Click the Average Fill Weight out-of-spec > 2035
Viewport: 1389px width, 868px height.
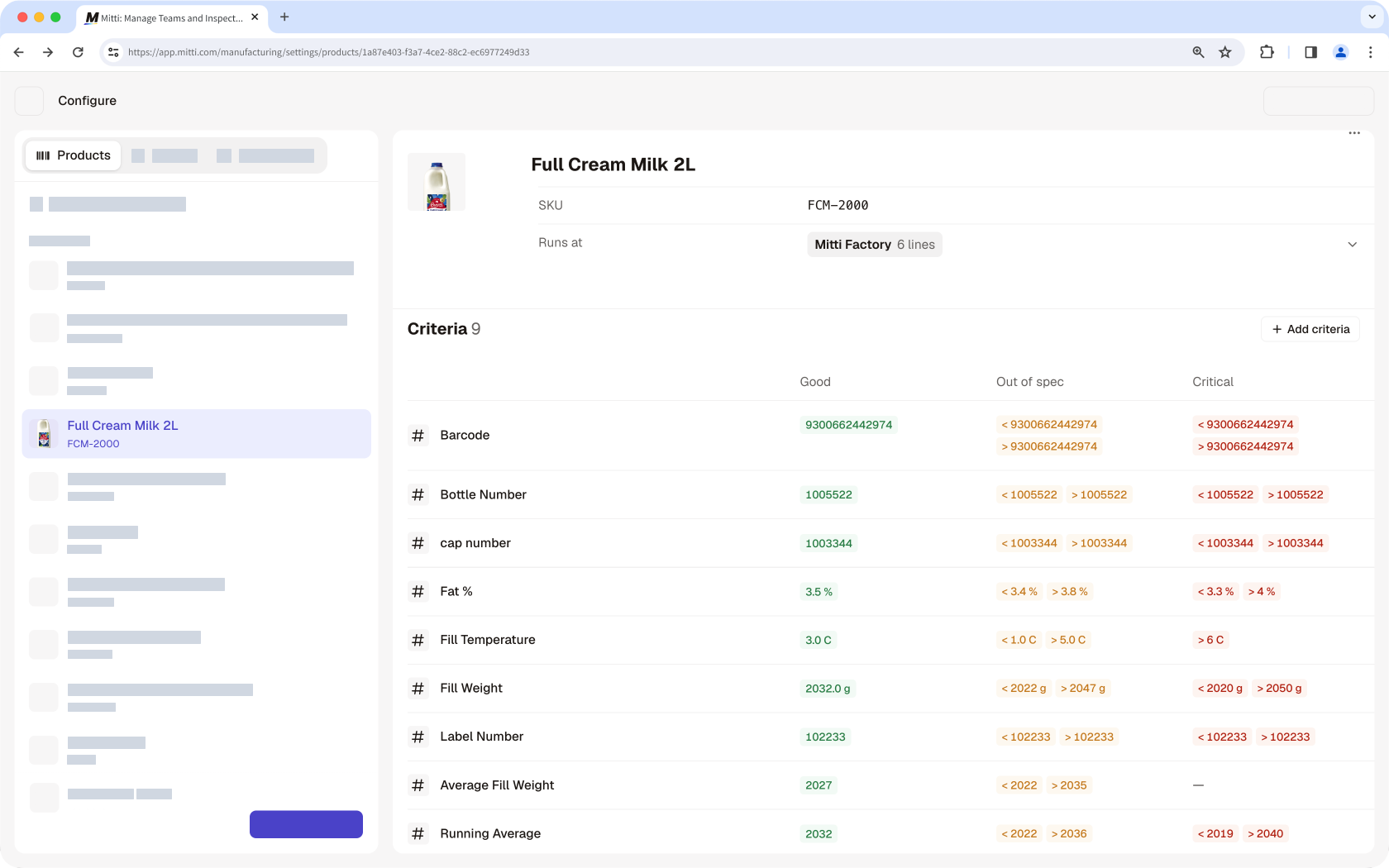point(1069,785)
